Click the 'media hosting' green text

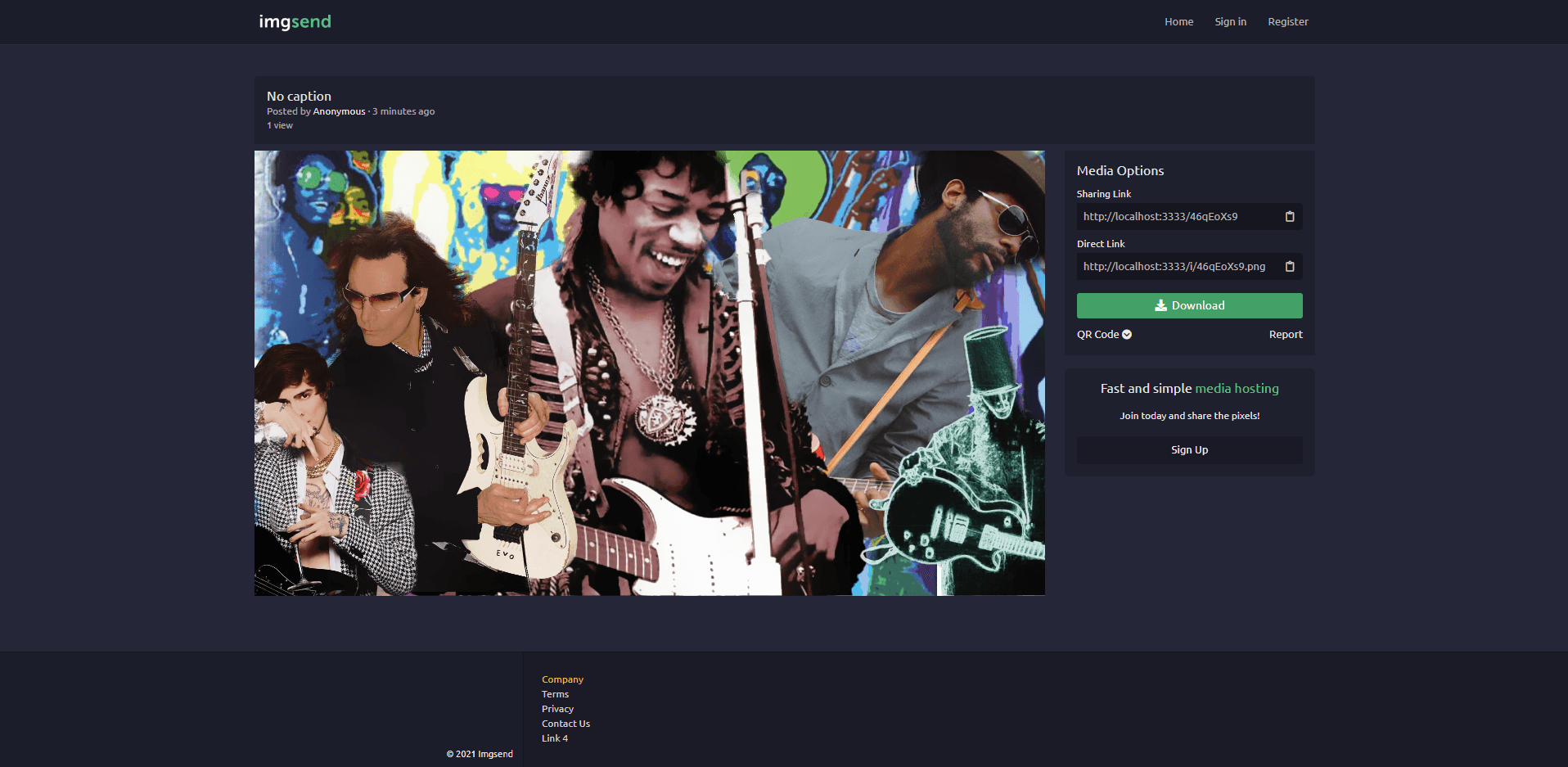point(1237,389)
